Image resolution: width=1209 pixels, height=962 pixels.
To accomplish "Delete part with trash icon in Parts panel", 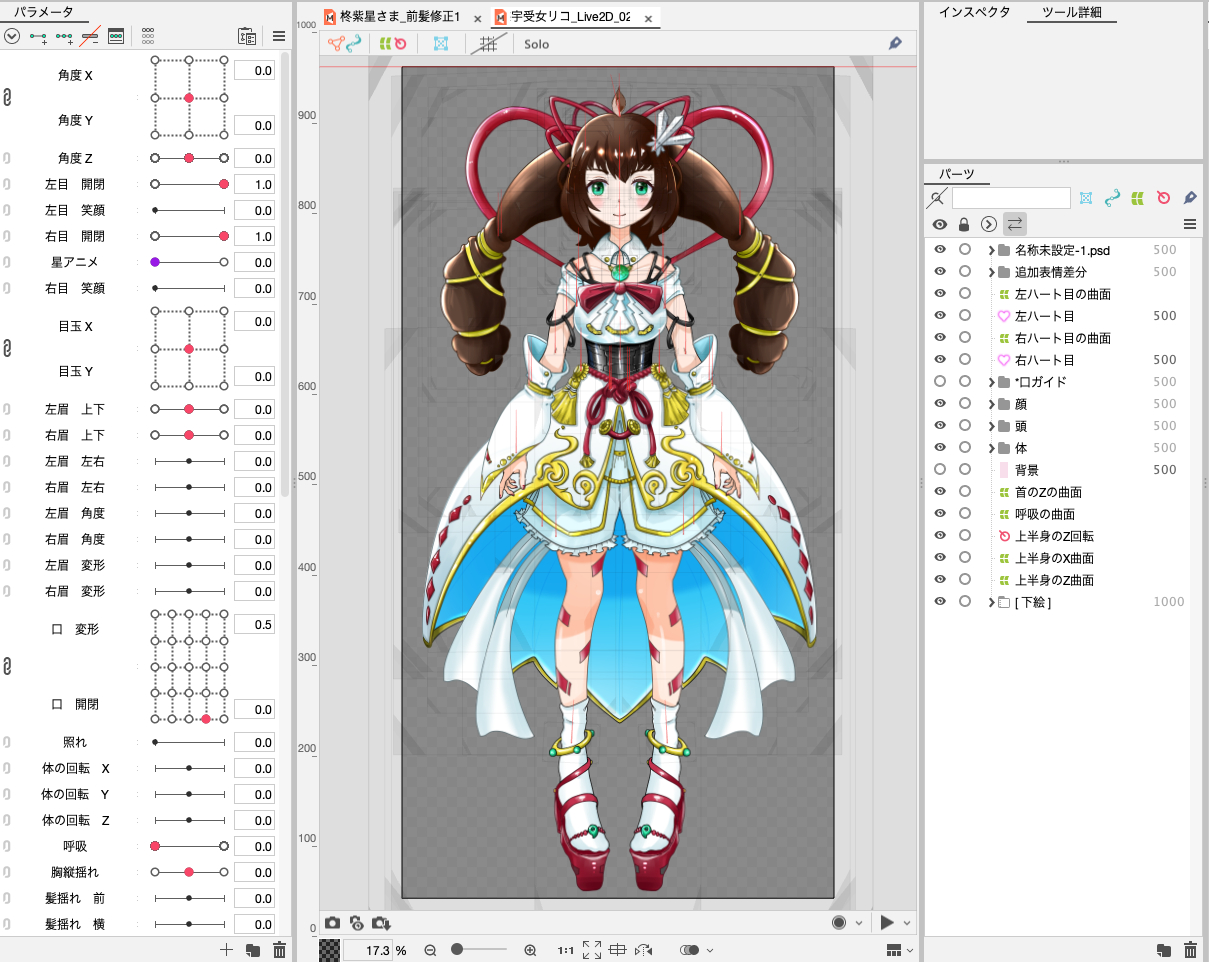I will 1190,950.
